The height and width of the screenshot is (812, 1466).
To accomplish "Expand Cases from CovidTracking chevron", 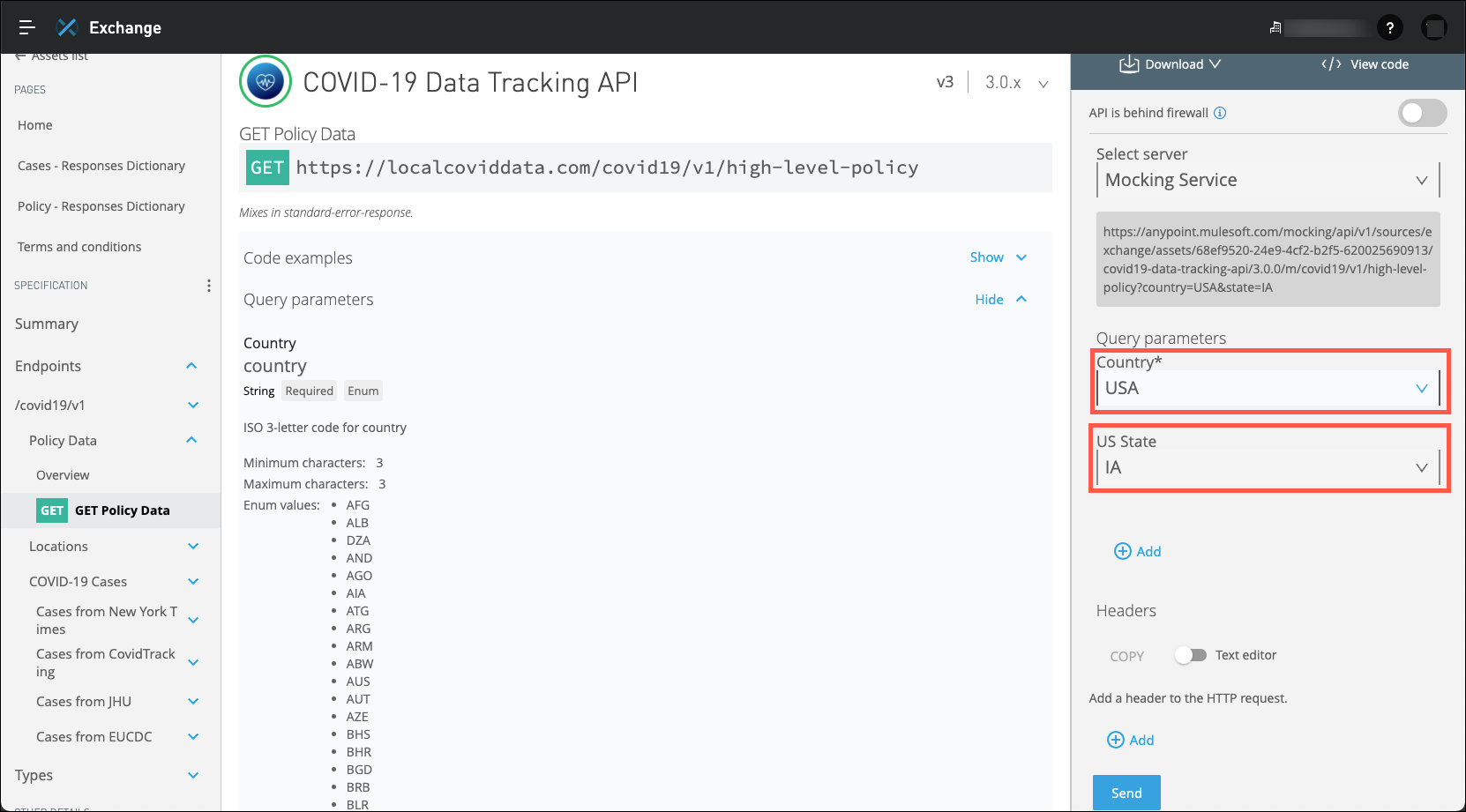I will pos(193,663).
